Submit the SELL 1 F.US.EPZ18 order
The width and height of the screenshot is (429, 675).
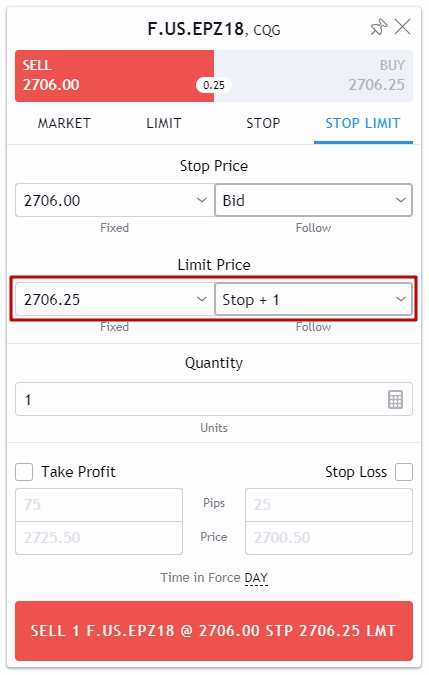214,631
